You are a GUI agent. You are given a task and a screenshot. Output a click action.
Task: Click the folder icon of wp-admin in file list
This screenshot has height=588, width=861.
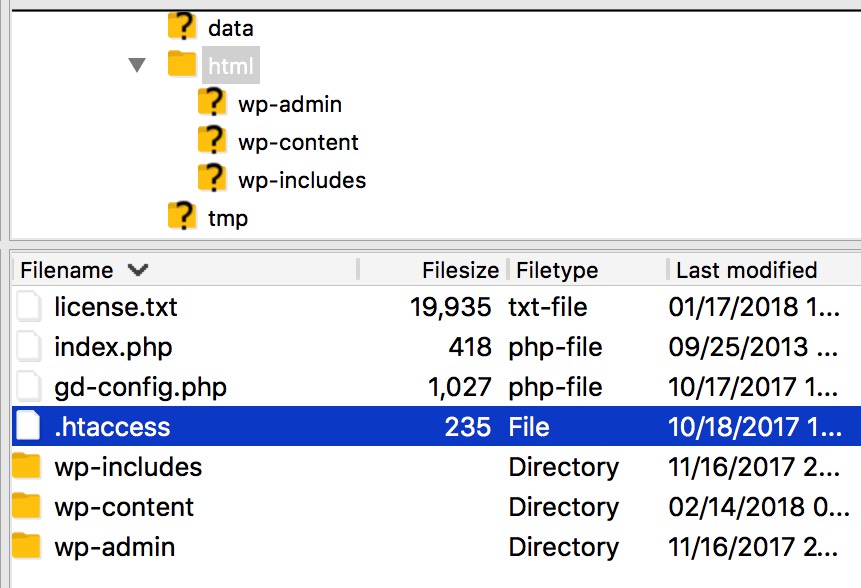(27, 547)
